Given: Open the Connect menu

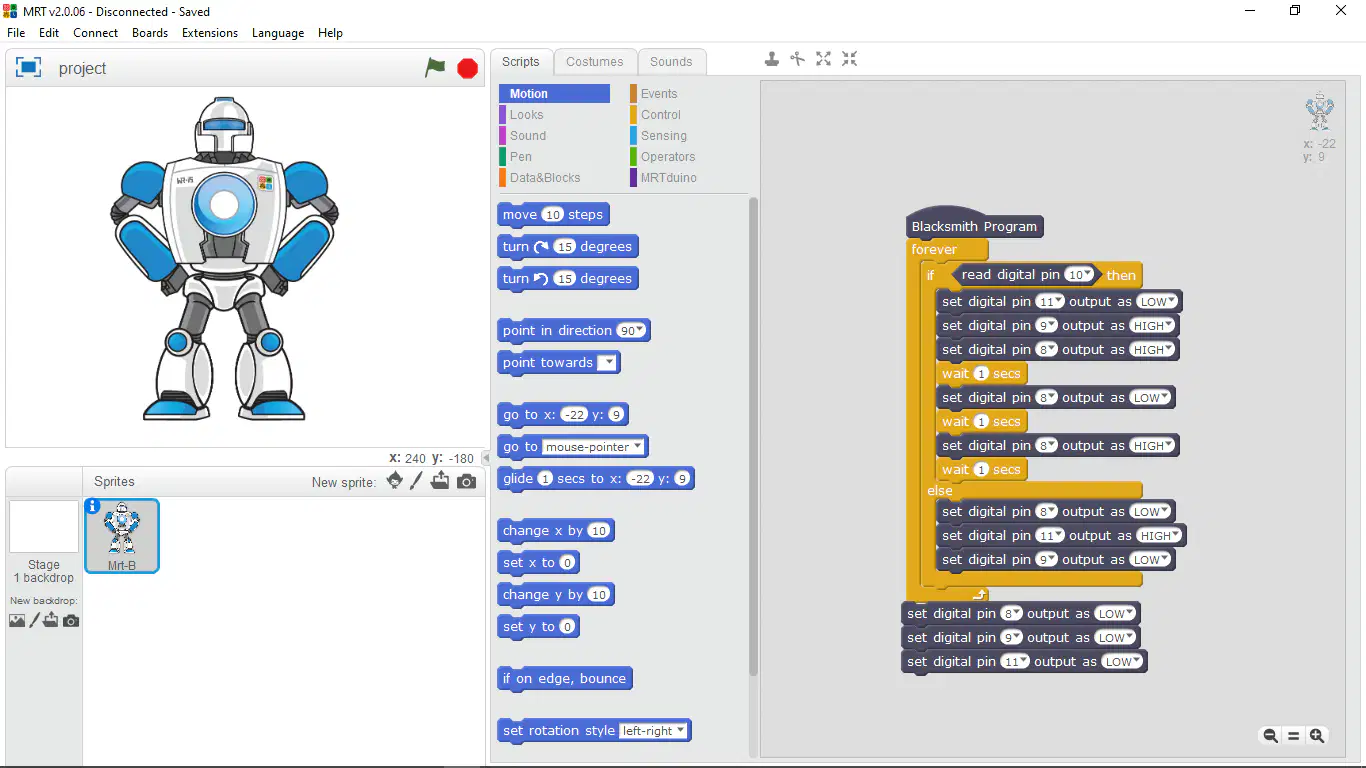Looking at the screenshot, I should pos(96,33).
